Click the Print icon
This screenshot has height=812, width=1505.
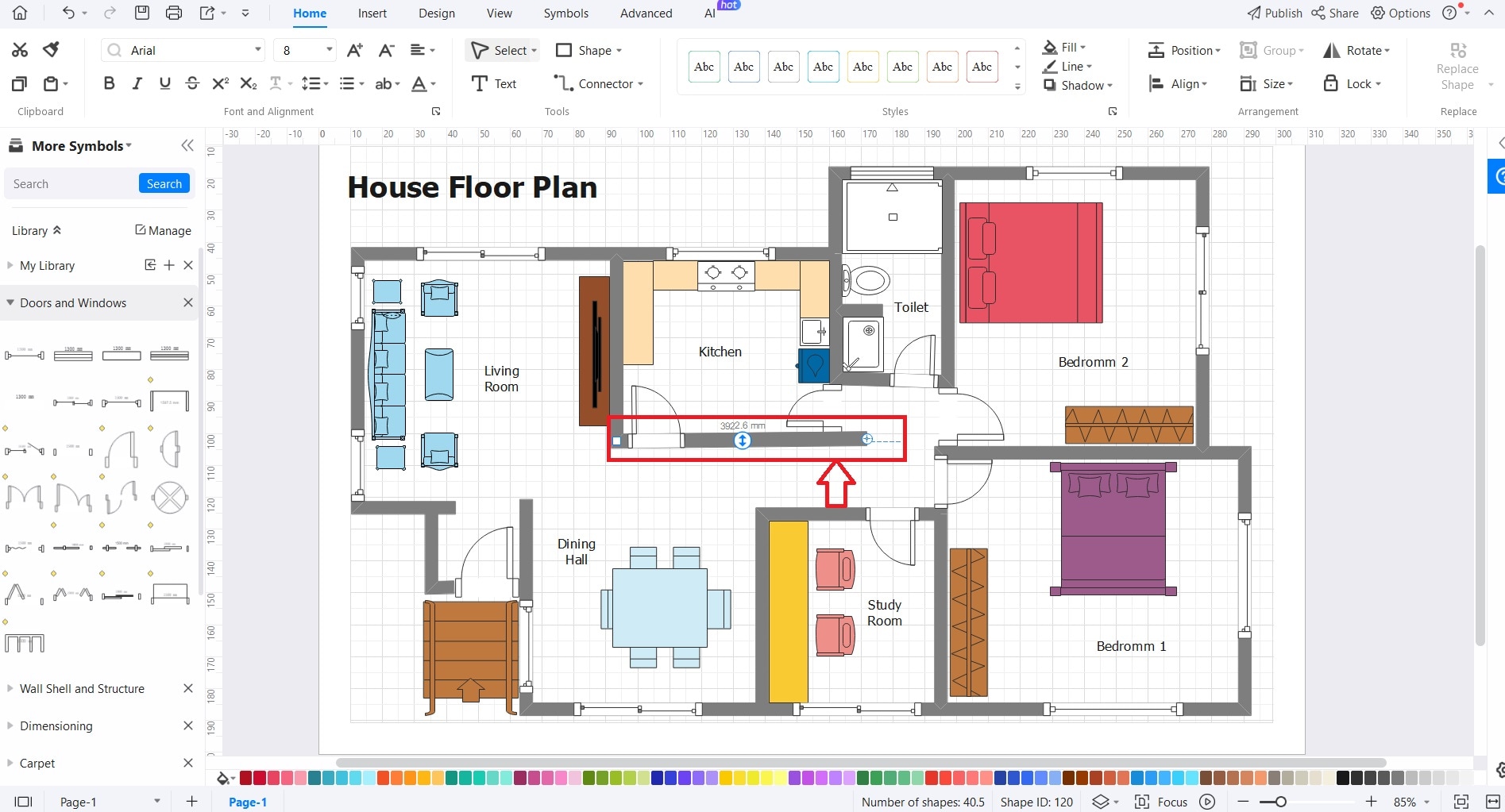point(174,13)
